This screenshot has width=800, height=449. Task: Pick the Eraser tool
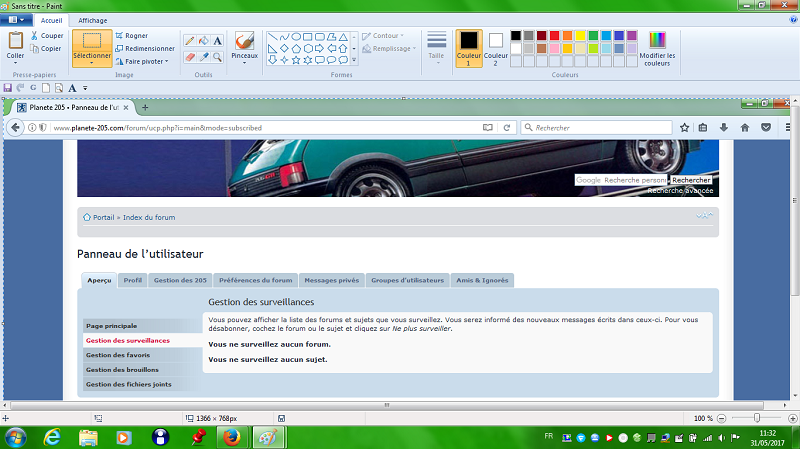pos(190,57)
